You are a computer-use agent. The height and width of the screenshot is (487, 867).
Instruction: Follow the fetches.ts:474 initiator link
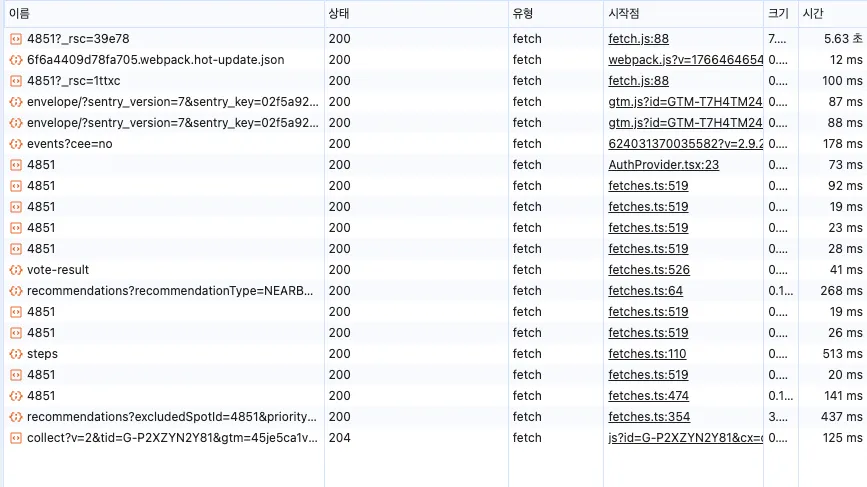[648, 396]
